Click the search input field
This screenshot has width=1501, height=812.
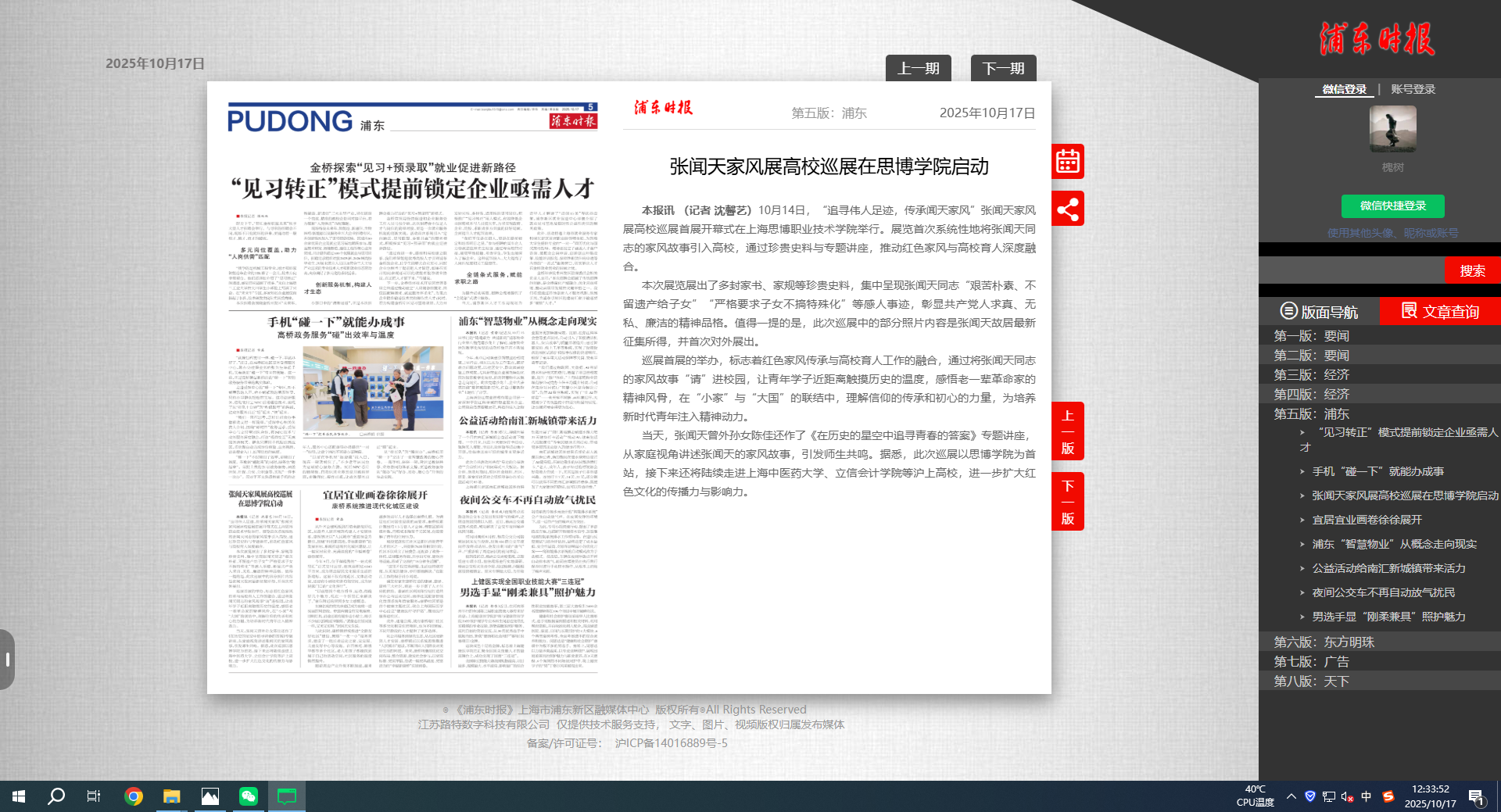[x=1351, y=270]
